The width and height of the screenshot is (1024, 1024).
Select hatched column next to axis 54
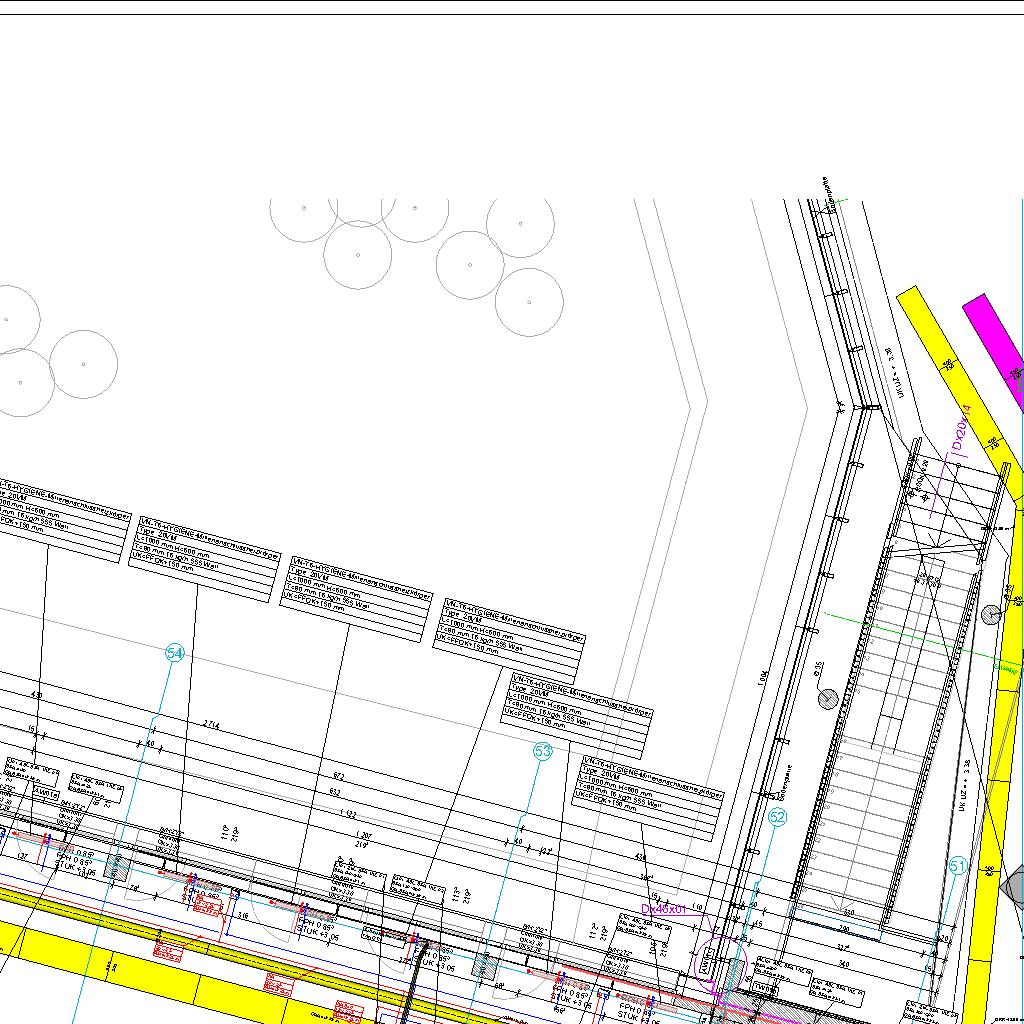point(118,867)
